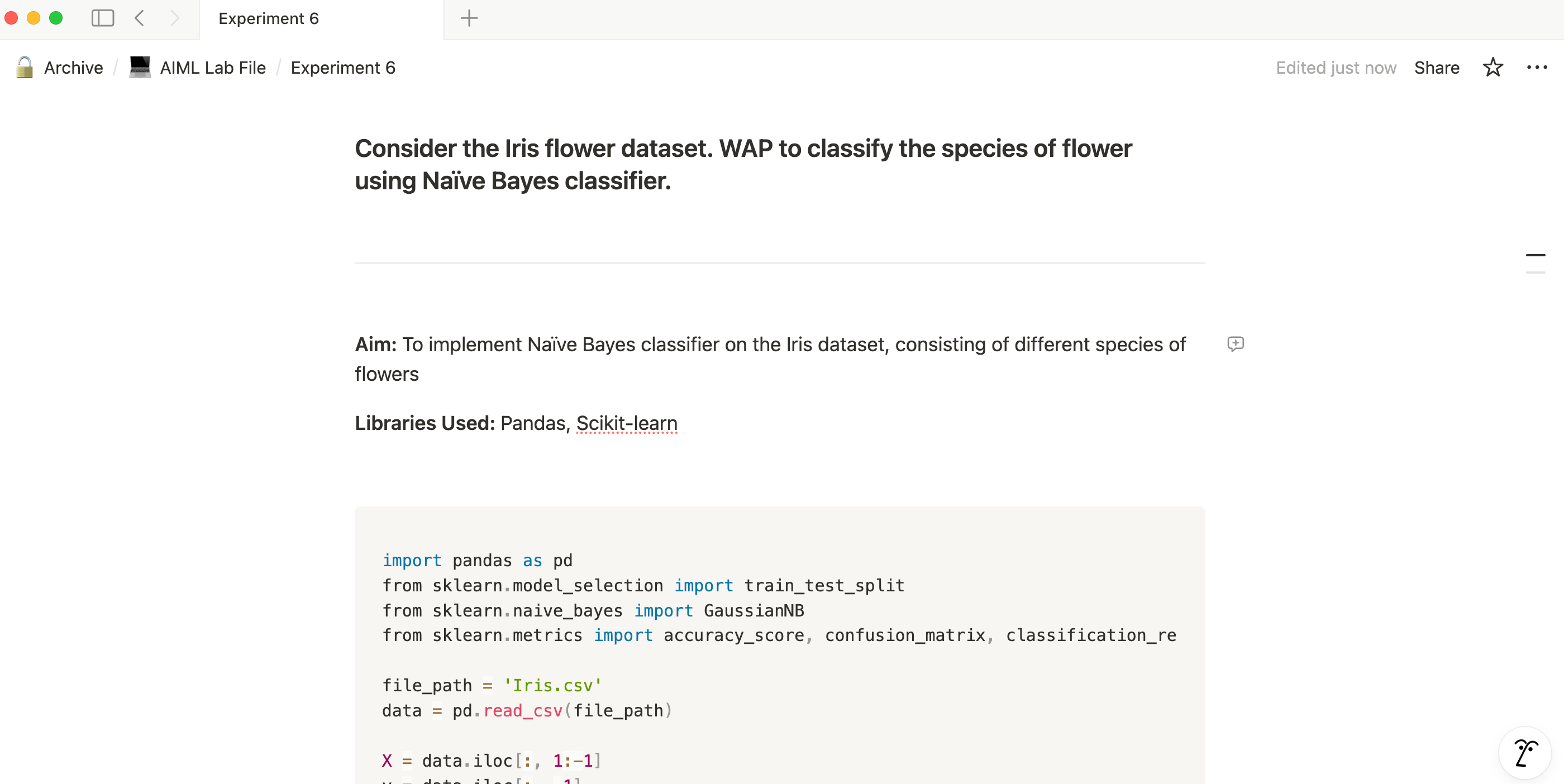This screenshot has width=1564, height=784.
Task: Favorite this page with the star icon
Action: 1493,68
